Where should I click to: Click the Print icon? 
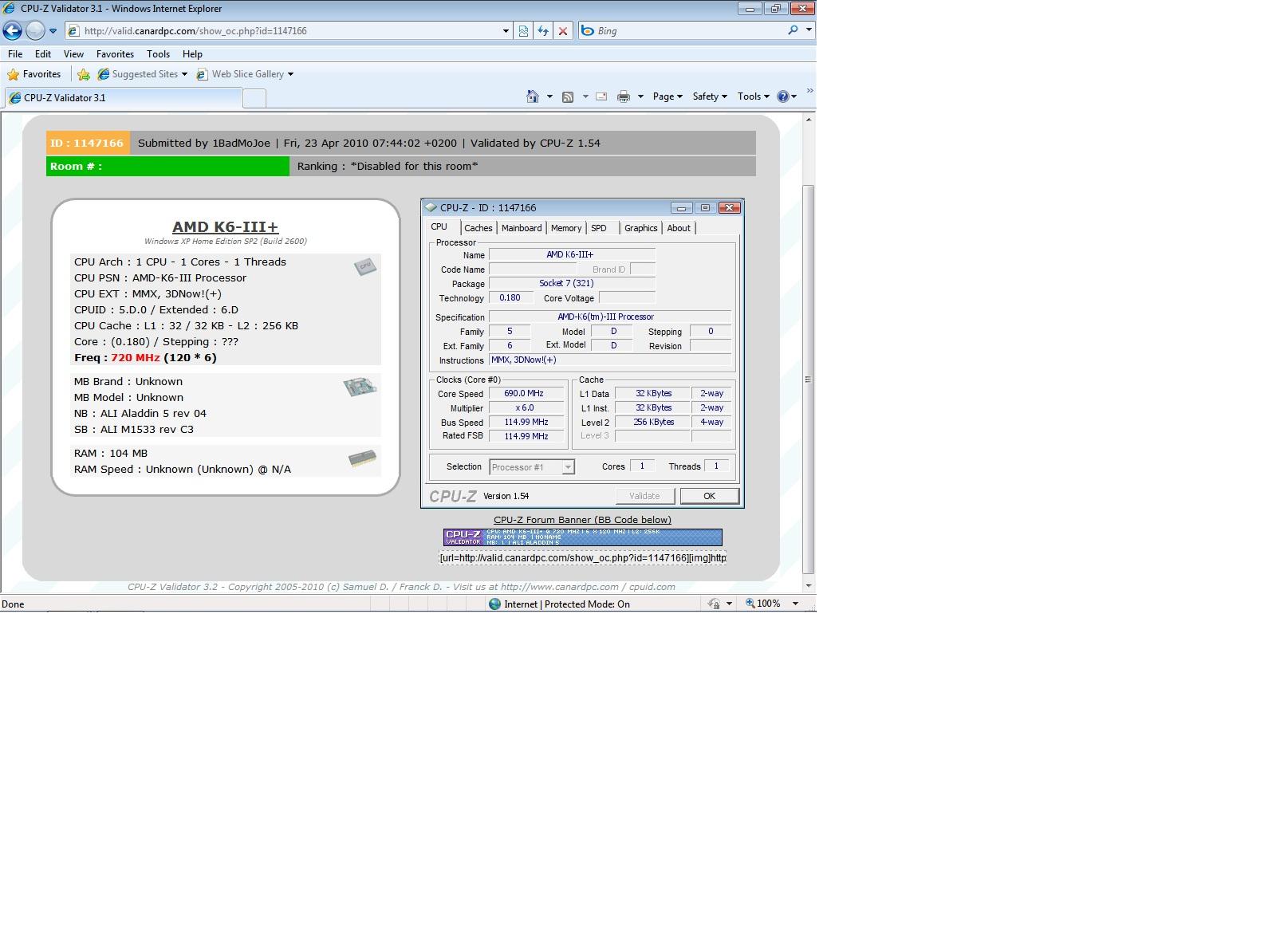pos(624,96)
